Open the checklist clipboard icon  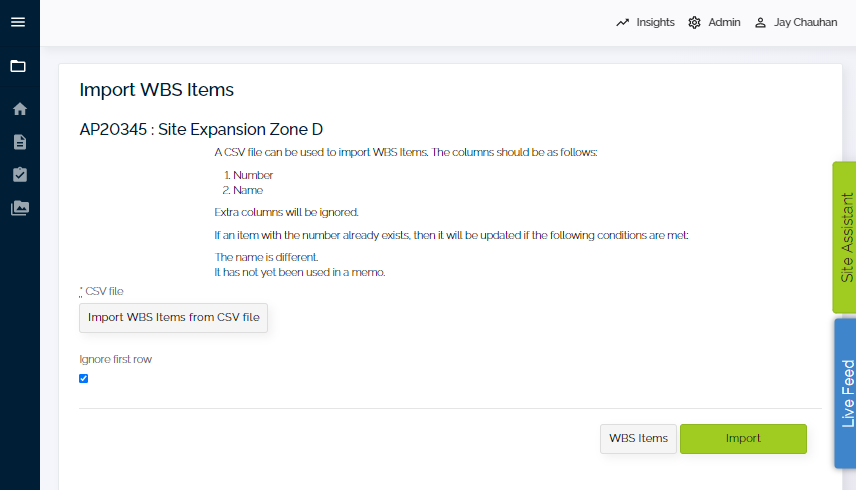click(x=20, y=175)
